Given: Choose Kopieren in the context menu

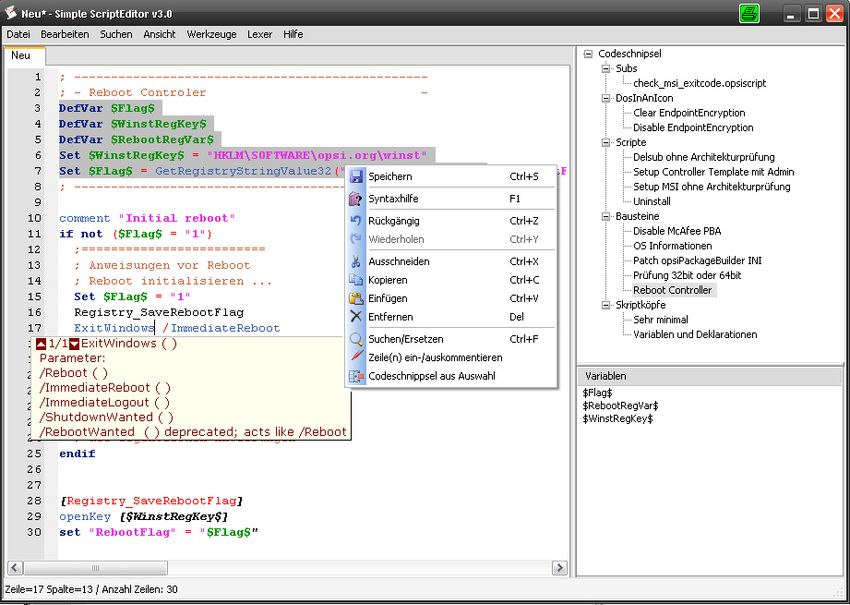Looking at the screenshot, I should tap(451, 280).
